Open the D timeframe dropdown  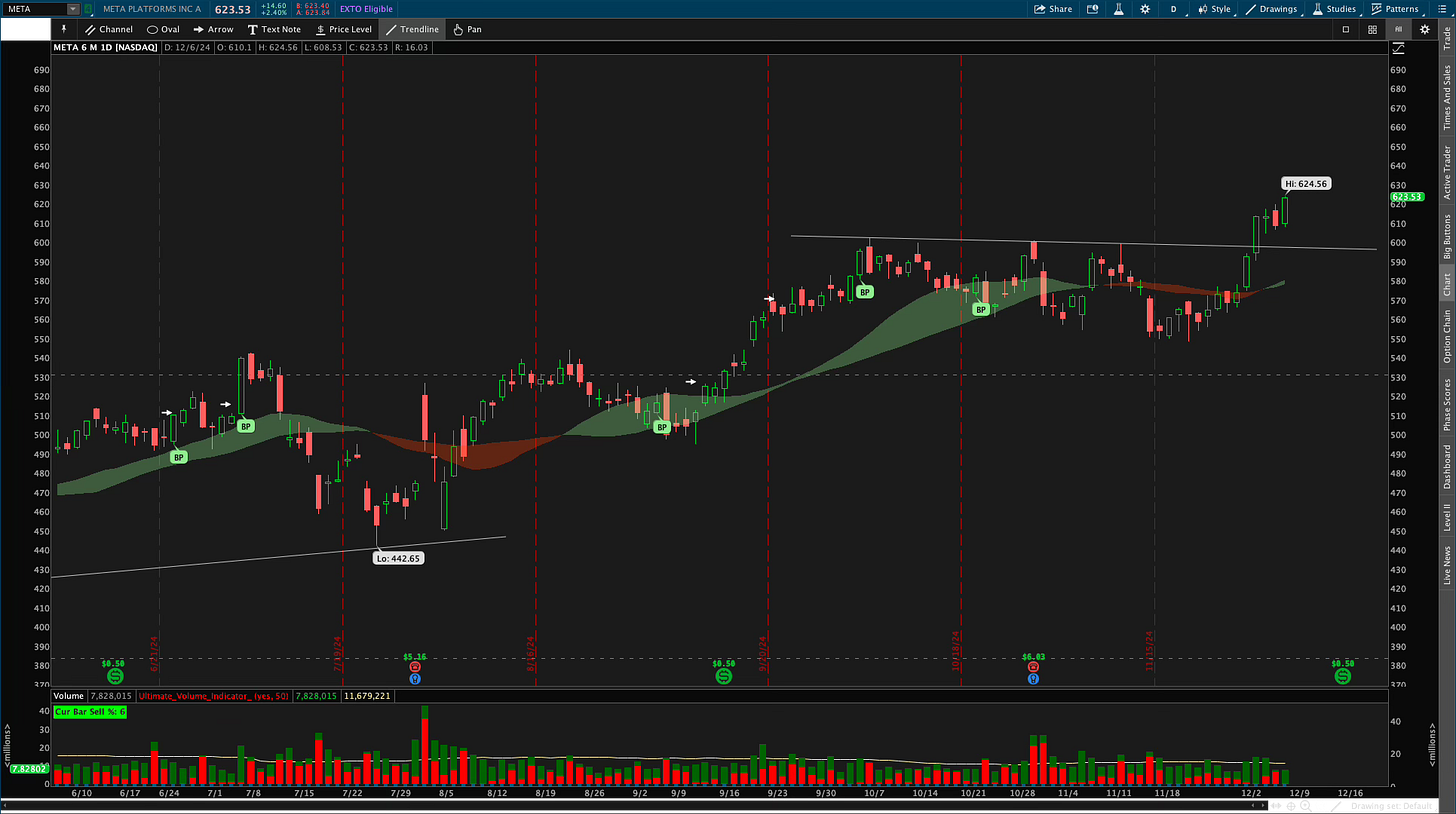pos(1174,9)
